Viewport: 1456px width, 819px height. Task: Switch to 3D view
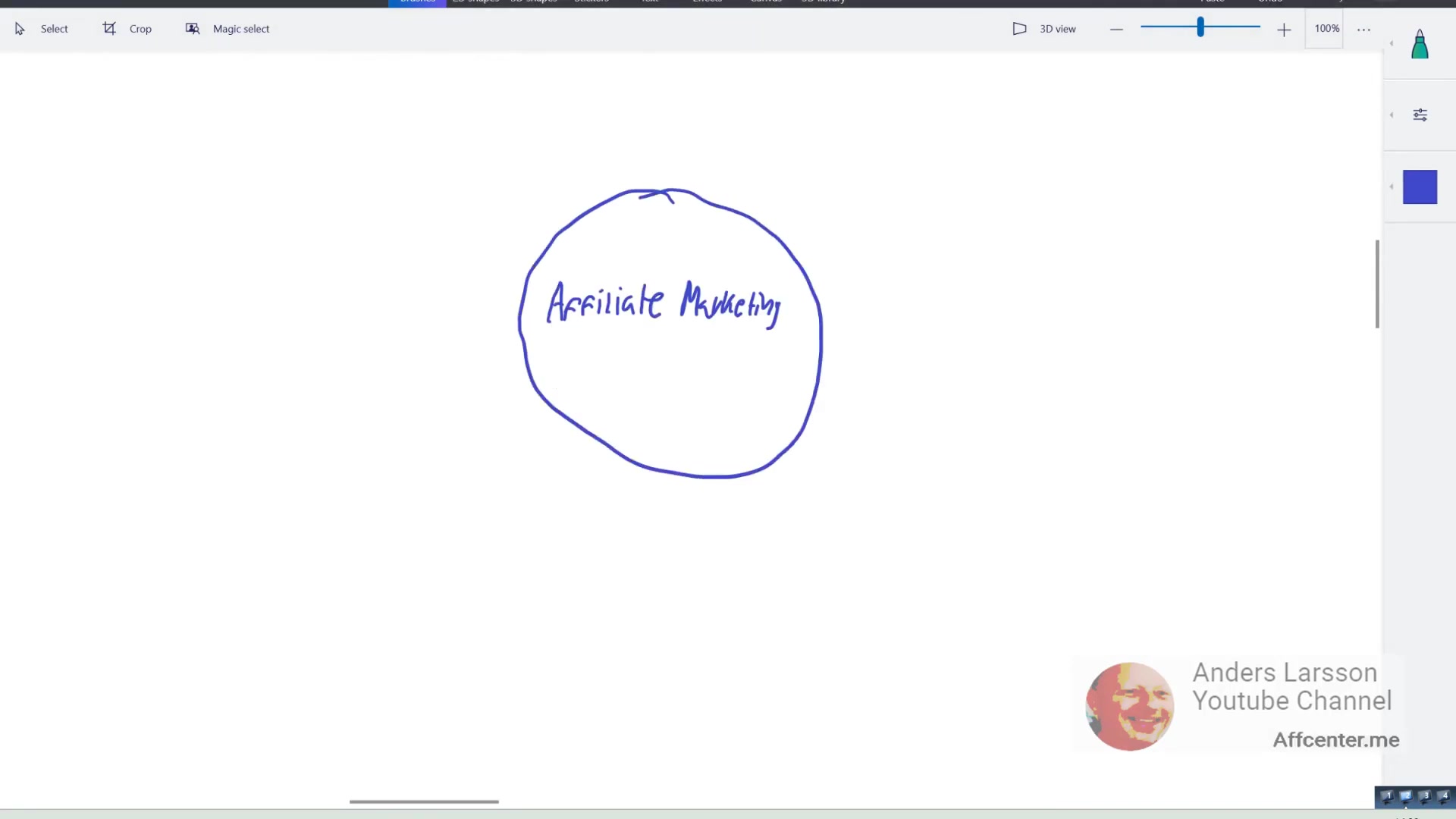pos(1044,29)
